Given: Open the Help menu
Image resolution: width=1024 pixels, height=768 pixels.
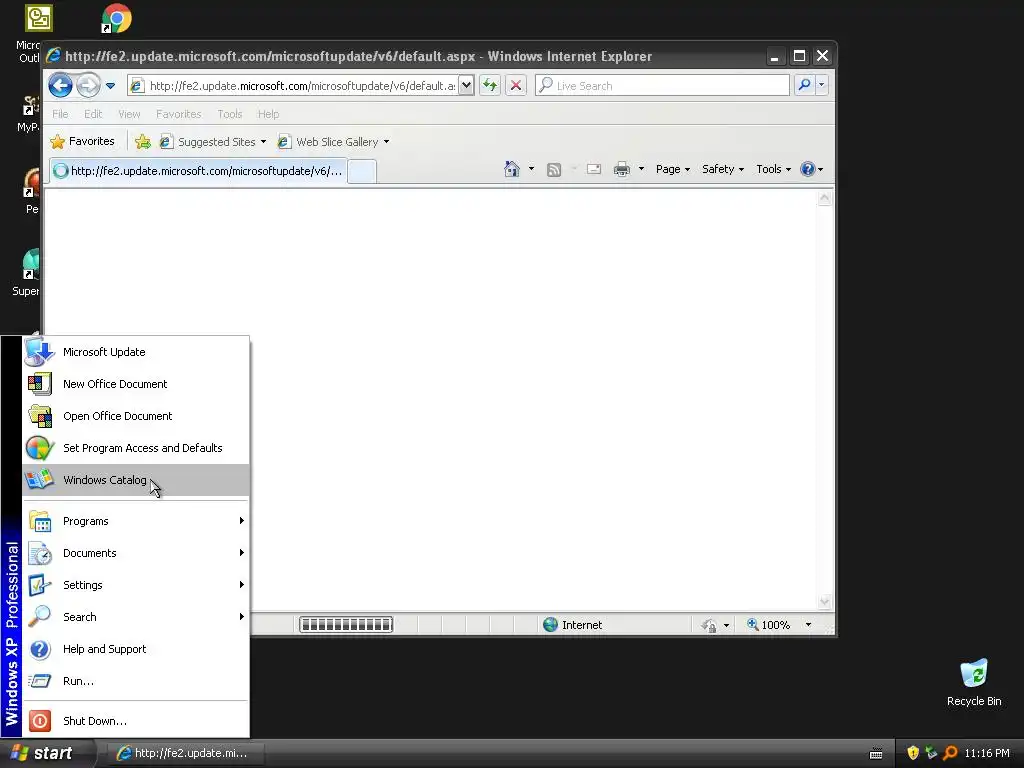Looking at the screenshot, I should tap(268, 114).
